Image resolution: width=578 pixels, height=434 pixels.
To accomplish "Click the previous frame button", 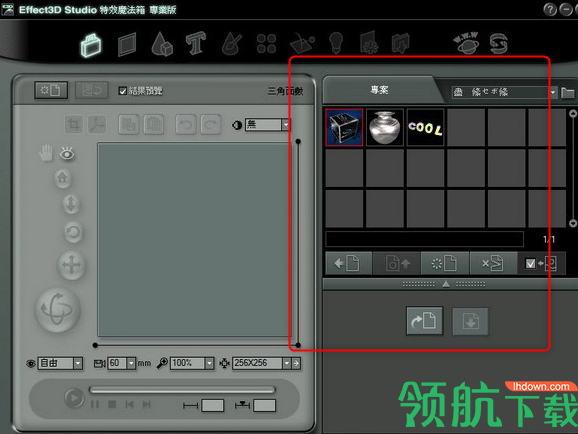I will (x=129, y=405).
